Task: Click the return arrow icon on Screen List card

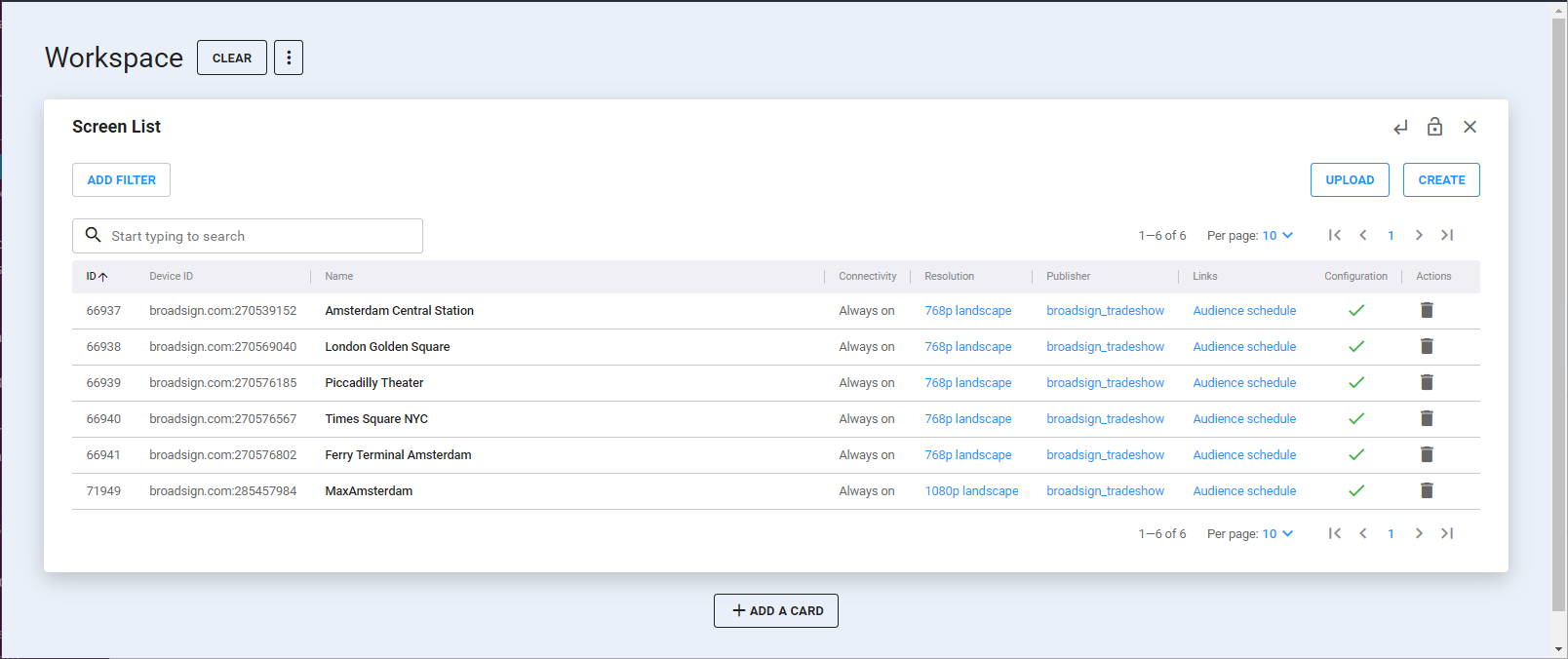Action: point(1400,128)
